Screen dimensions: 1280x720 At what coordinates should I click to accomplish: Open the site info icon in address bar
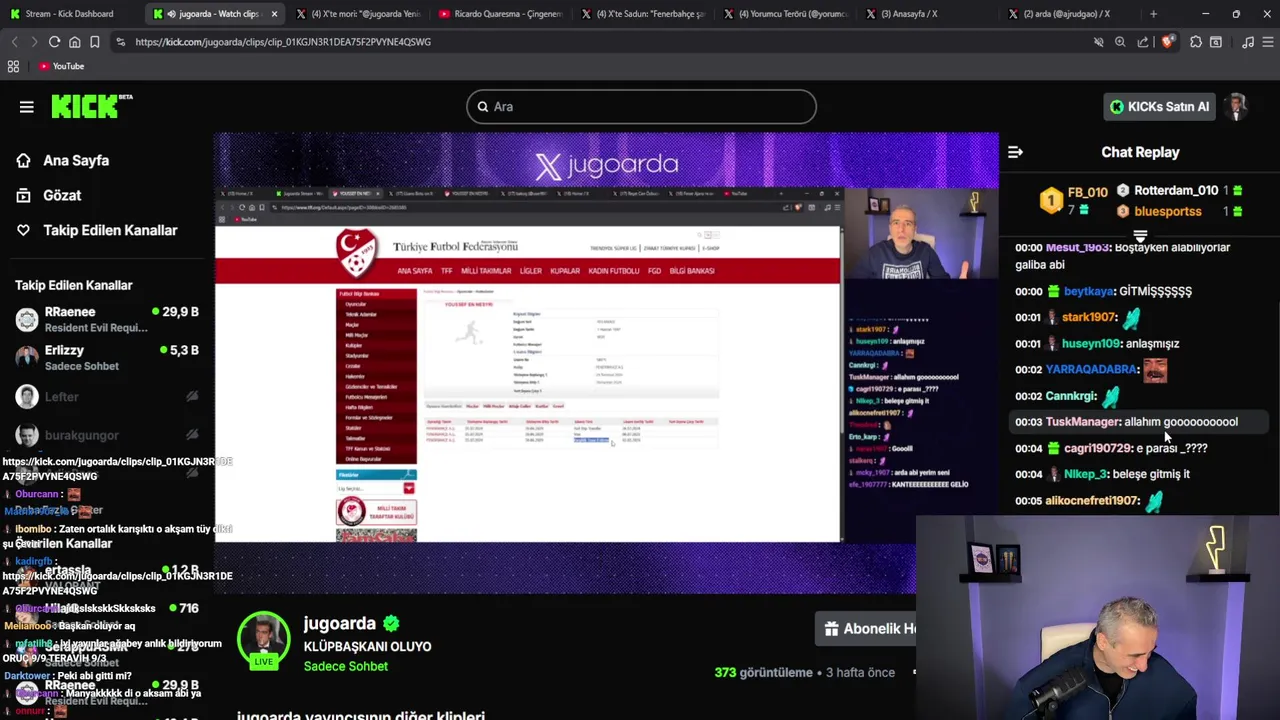[x=120, y=42]
